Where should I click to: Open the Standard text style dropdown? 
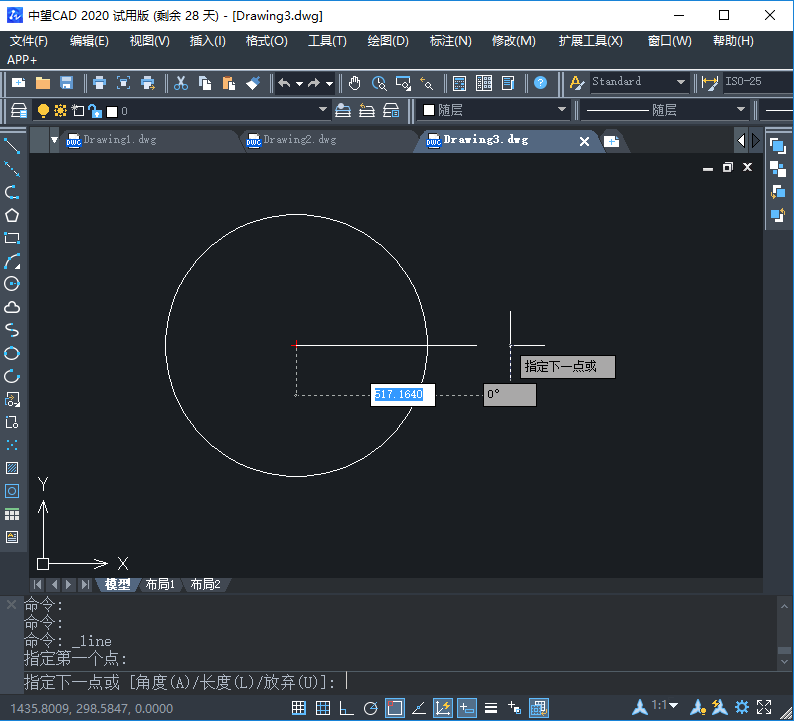coord(681,82)
